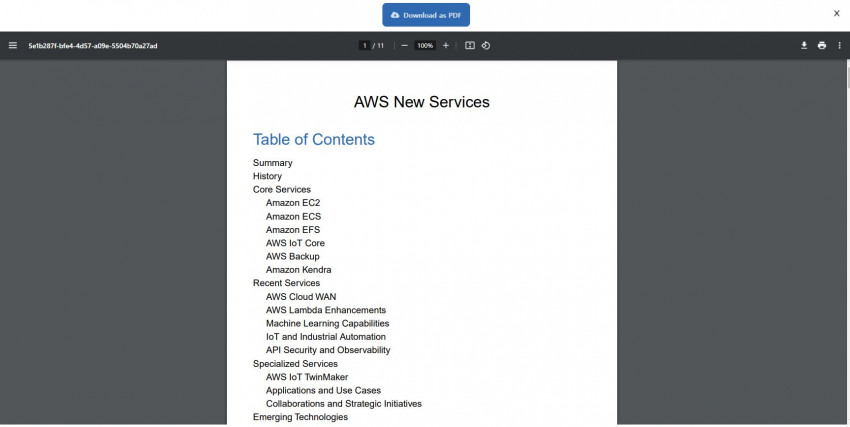Rotate the document counterclockwise
850x427 pixels.
tap(486, 45)
